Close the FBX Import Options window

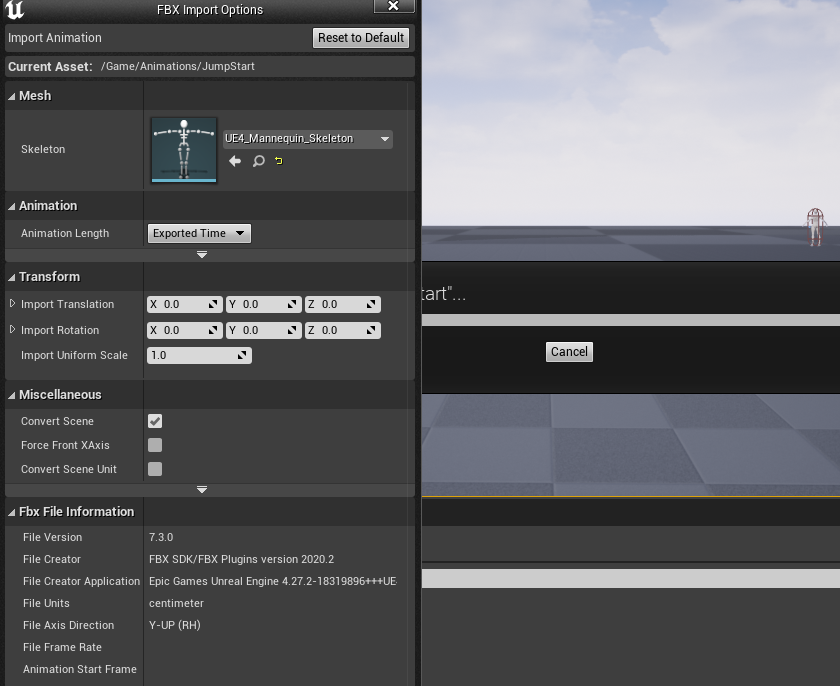(x=394, y=6)
